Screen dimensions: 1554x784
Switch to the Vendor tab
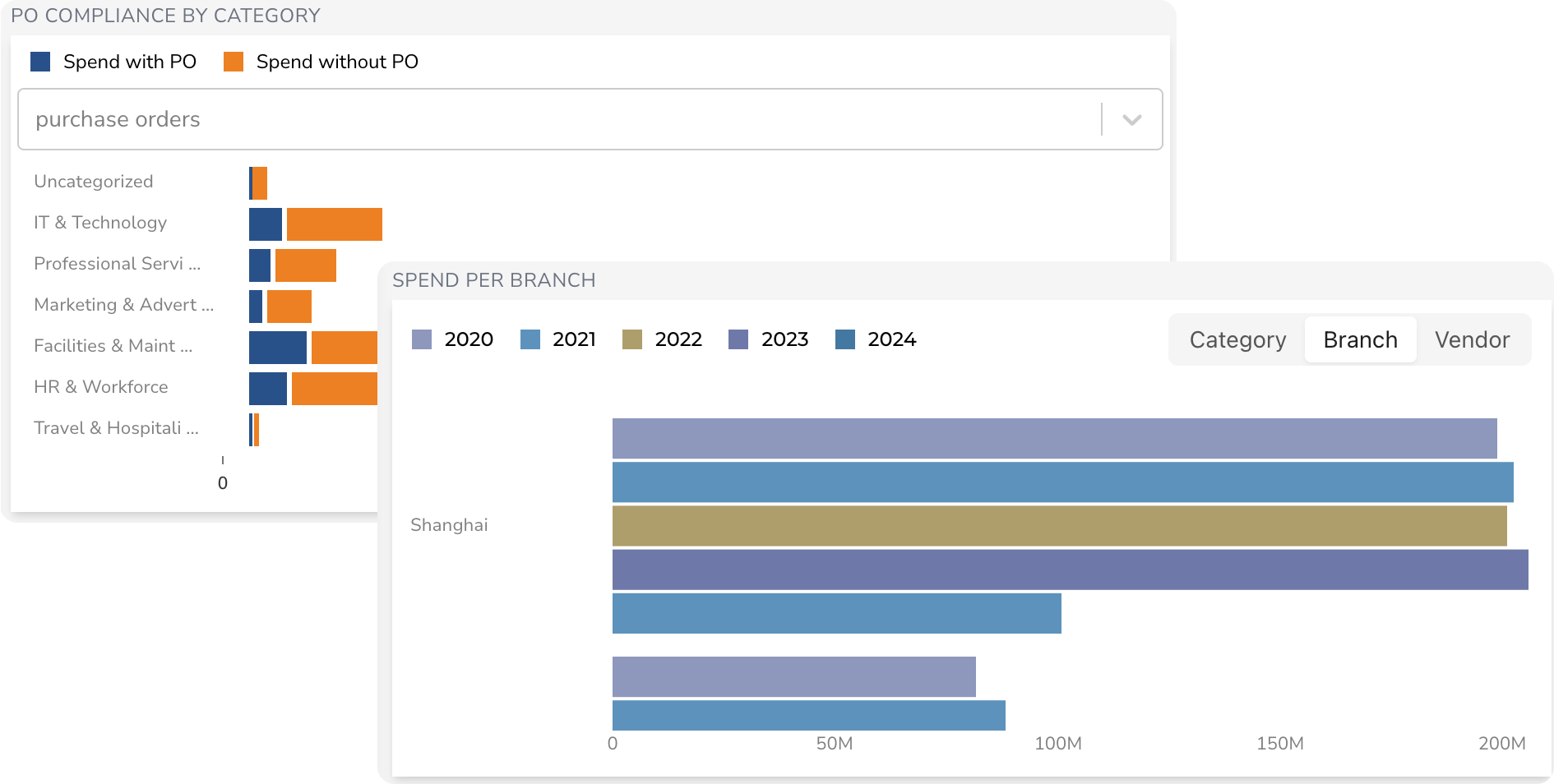click(1472, 339)
